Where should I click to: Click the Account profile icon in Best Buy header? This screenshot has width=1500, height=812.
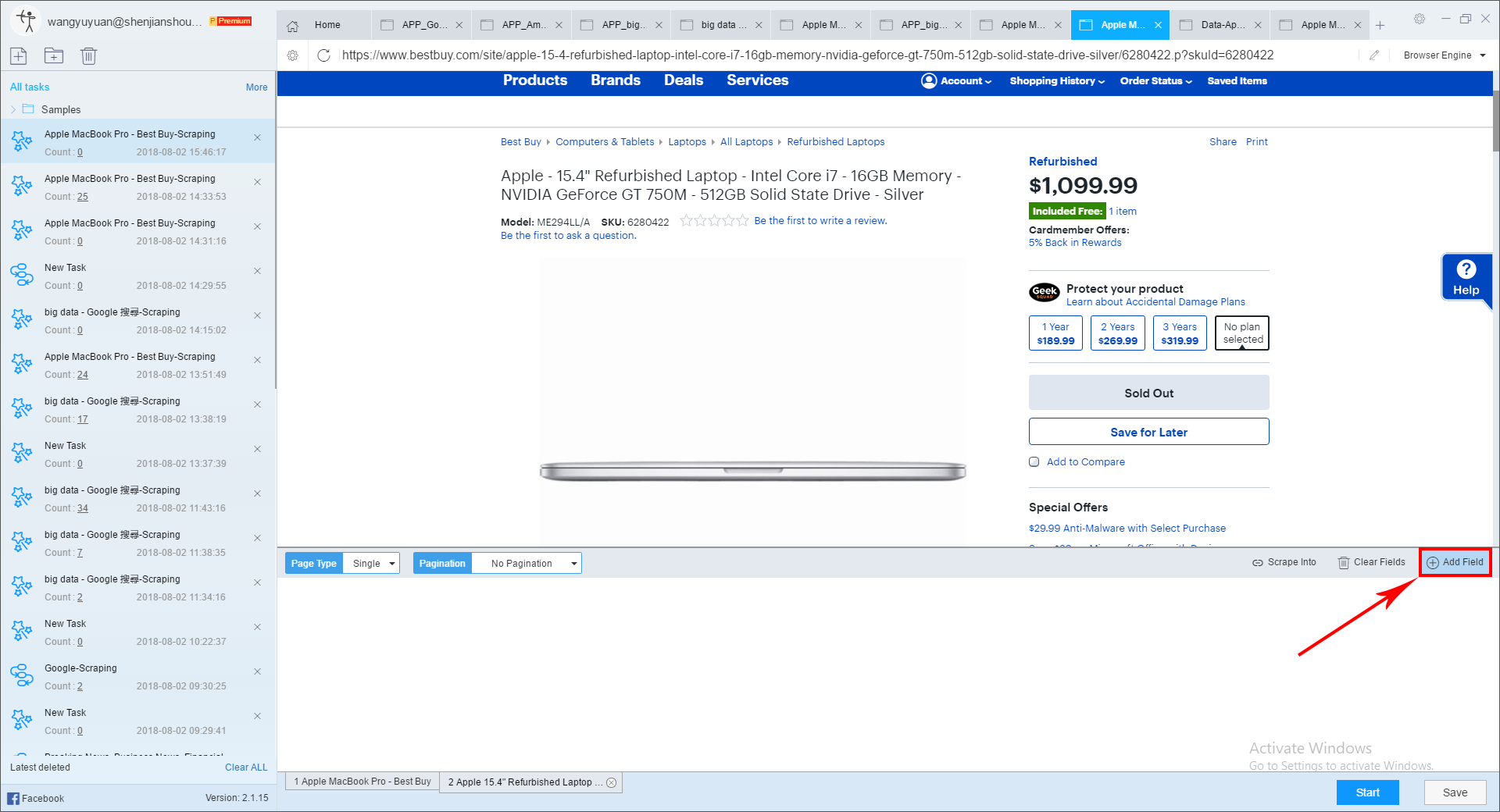click(929, 81)
